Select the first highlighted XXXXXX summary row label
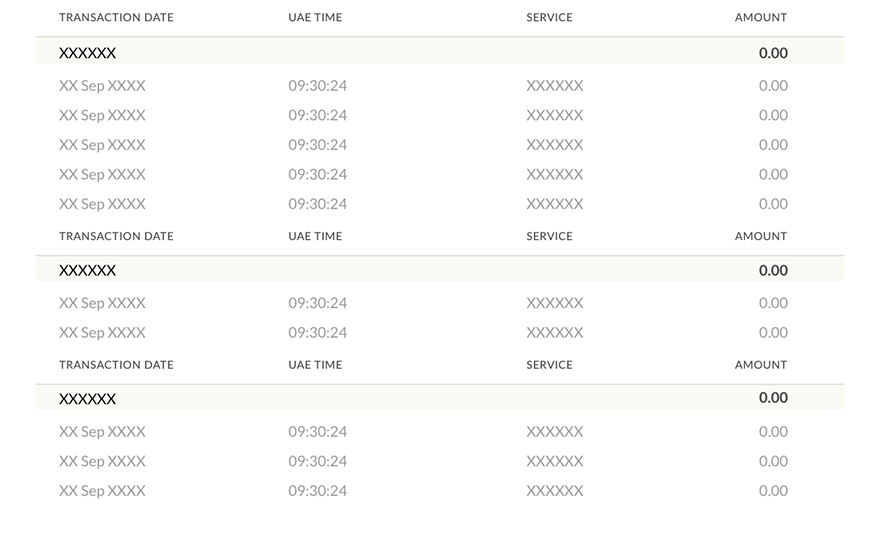Viewport: 880px width, 534px height. click(x=88, y=53)
